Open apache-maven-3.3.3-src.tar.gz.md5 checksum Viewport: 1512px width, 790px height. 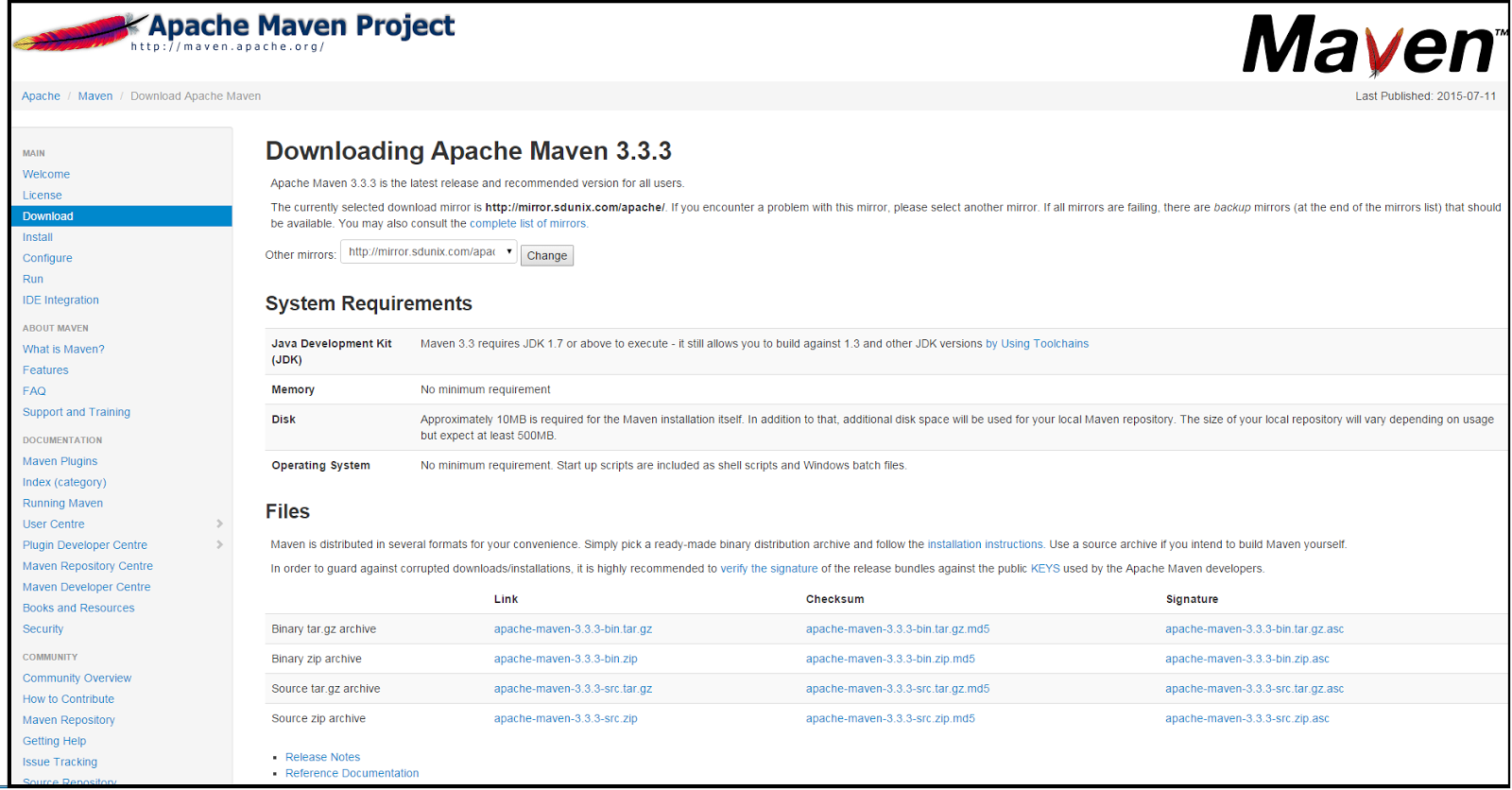898,689
